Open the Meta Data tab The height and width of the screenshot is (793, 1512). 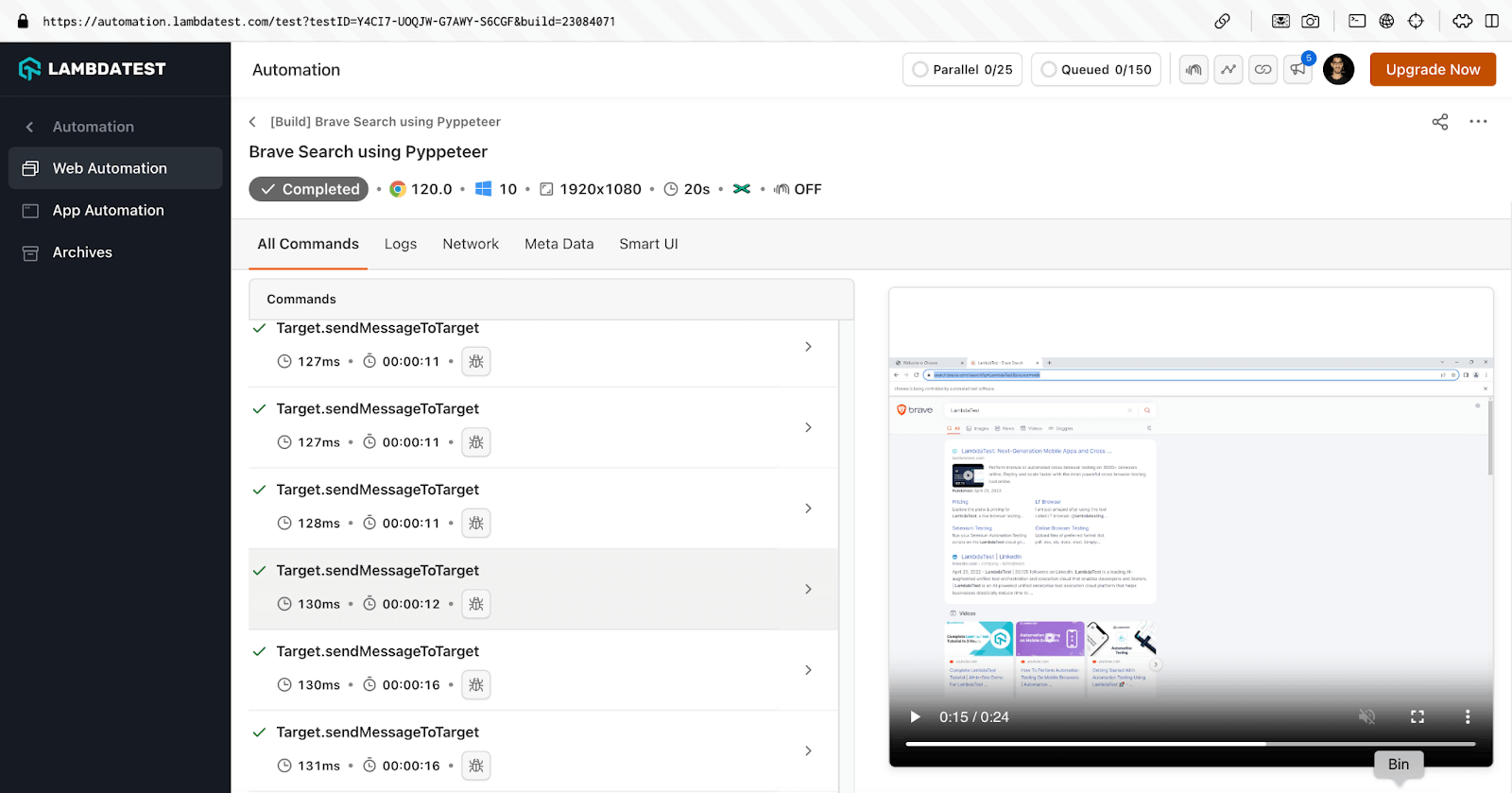(x=558, y=244)
